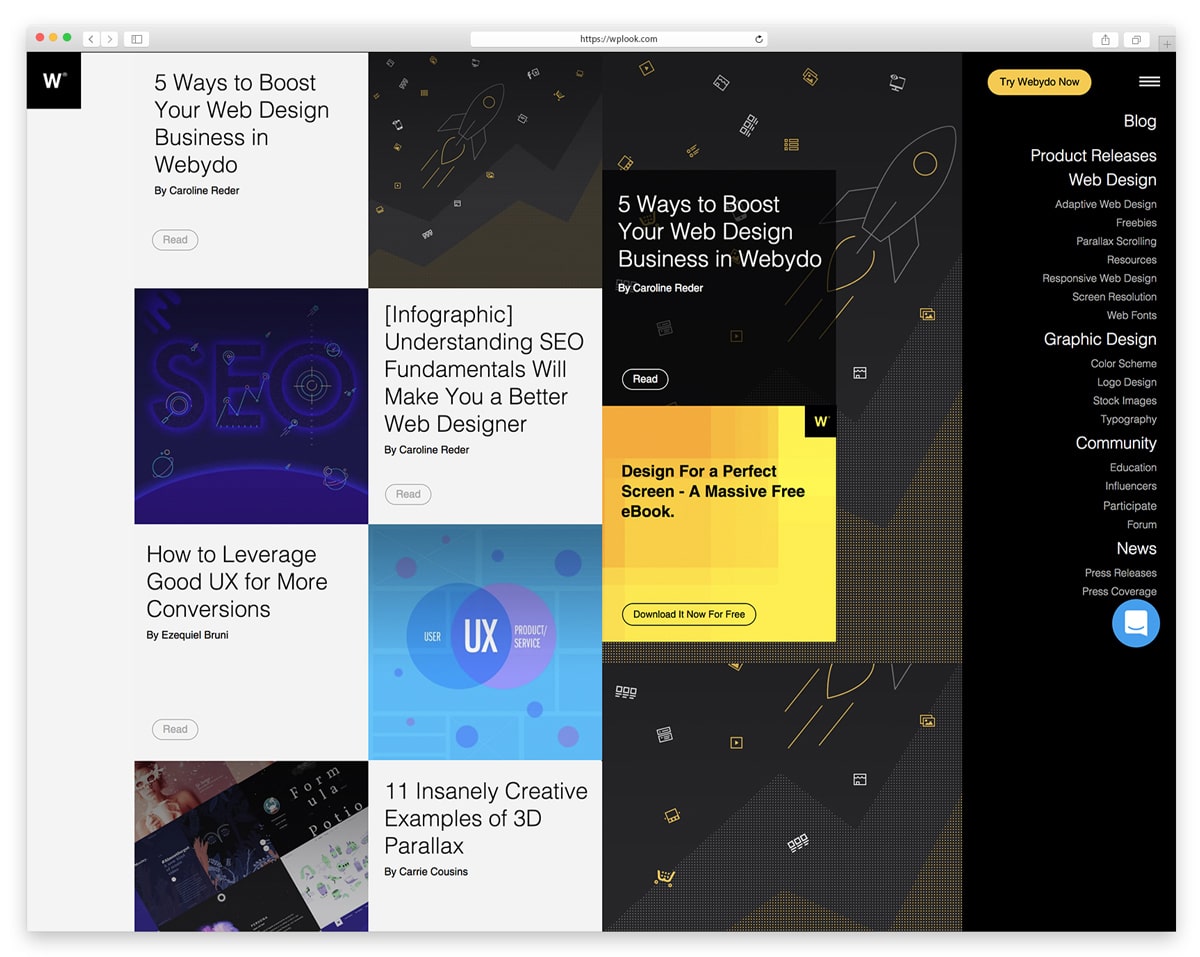This screenshot has height=957, width=1200.
Task: Open the Screen Resolution link
Action: click(x=1114, y=297)
